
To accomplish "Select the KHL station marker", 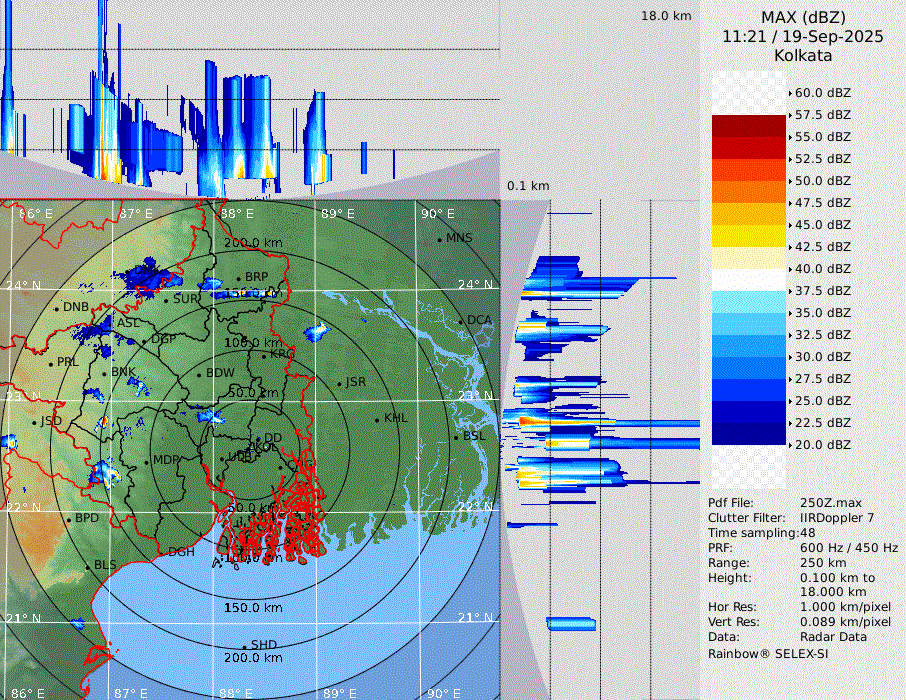I will tap(377, 419).
